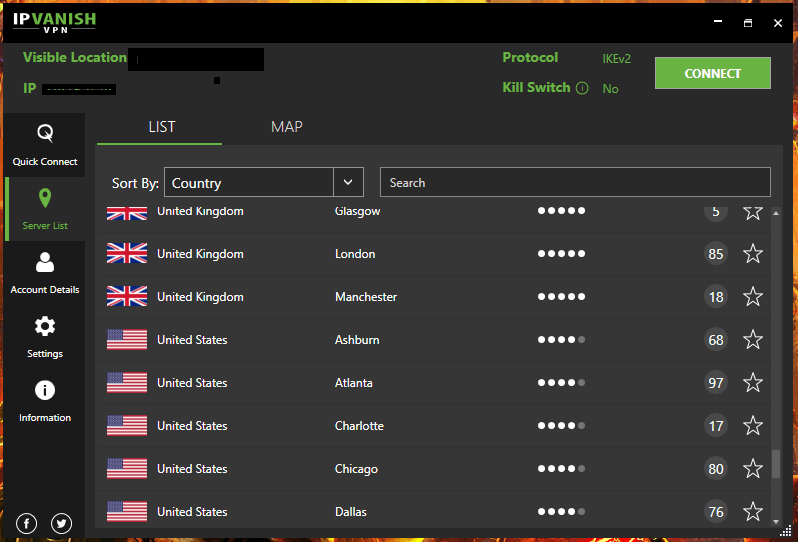Click the green CONNECT button

point(712,73)
